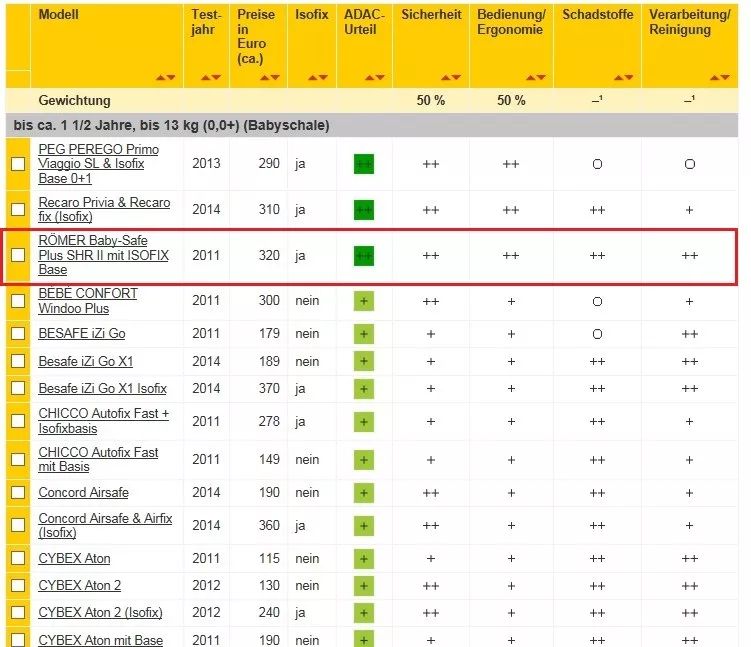Image resolution: width=751 pixels, height=647 pixels.
Task: Sort Modell column ascending with up arrow
Action: [160, 77]
